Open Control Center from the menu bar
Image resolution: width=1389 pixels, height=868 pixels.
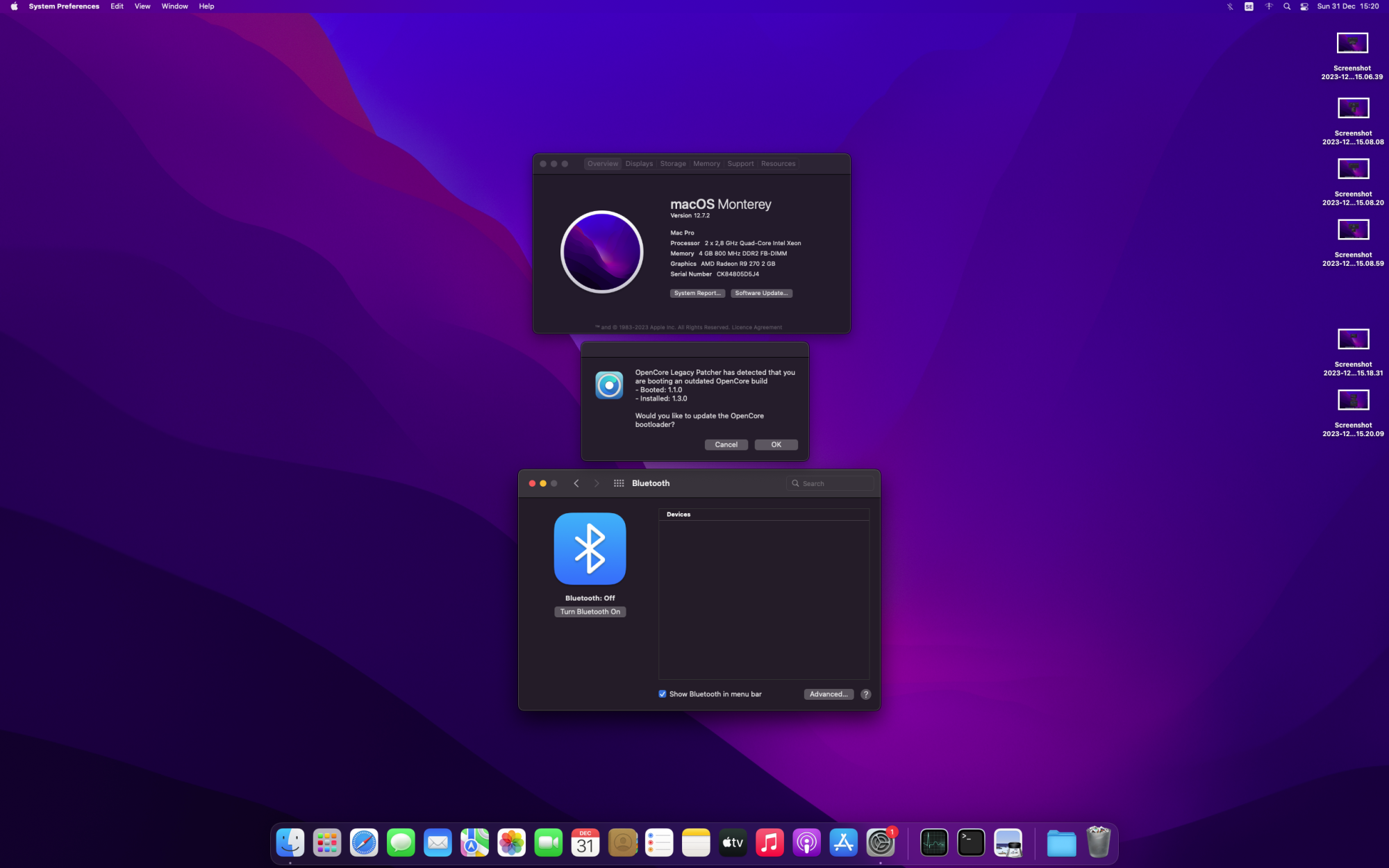(x=1304, y=6)
